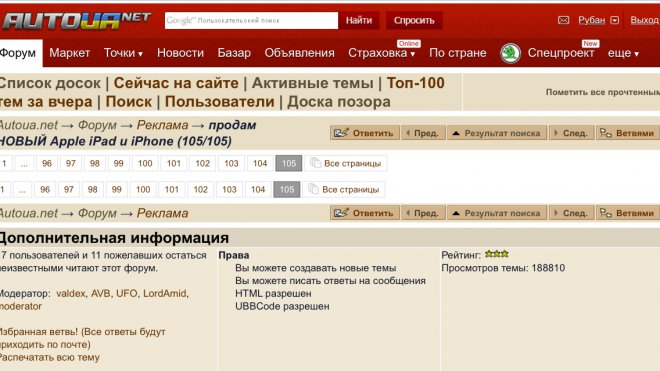Click the Найти search button

pyautogui.click(x=359, y=20)
